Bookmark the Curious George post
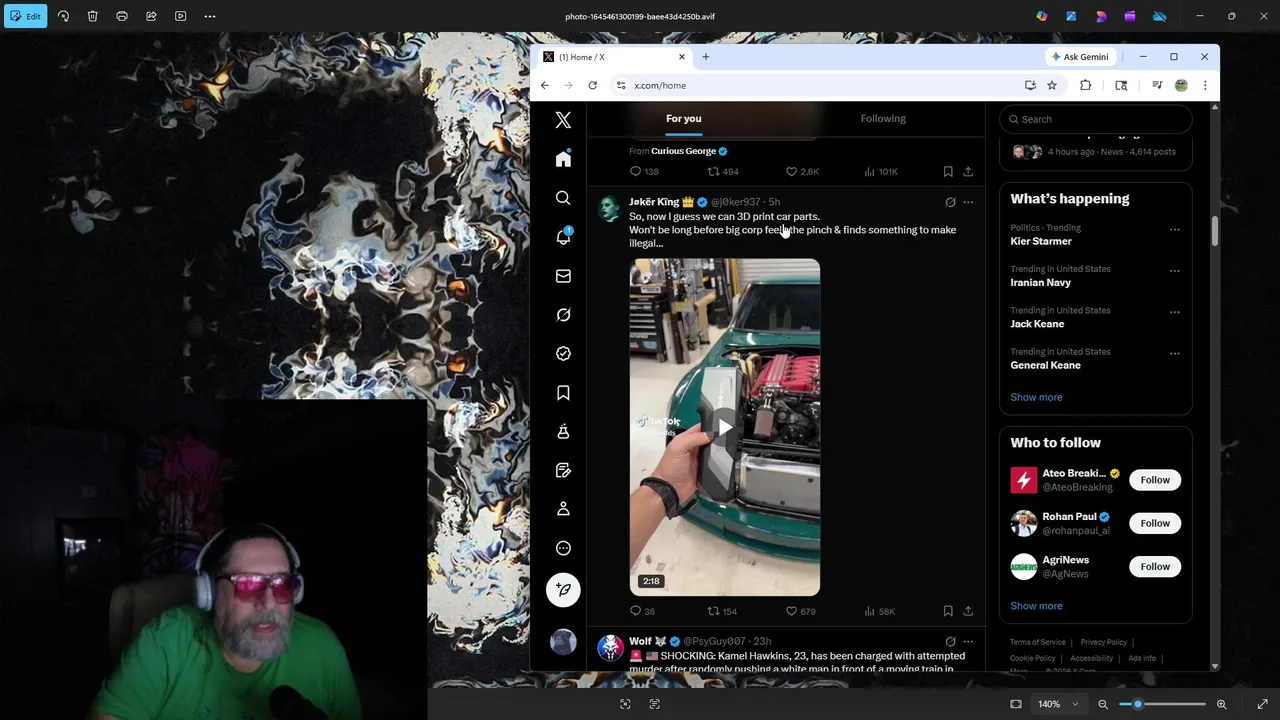1280x720 pixels. click(x=948, y=172)
